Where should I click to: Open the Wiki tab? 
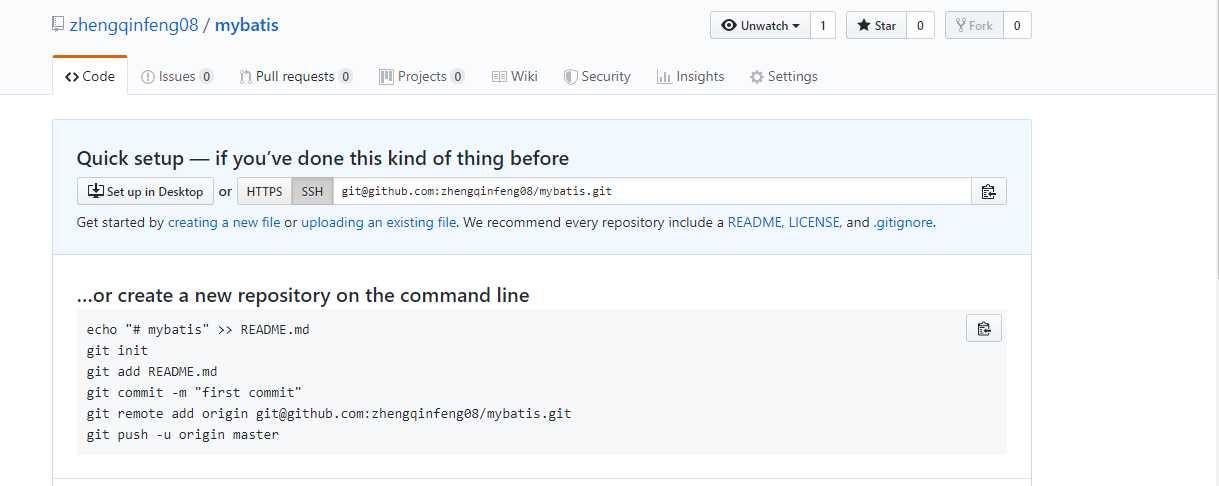pos(515,76)
